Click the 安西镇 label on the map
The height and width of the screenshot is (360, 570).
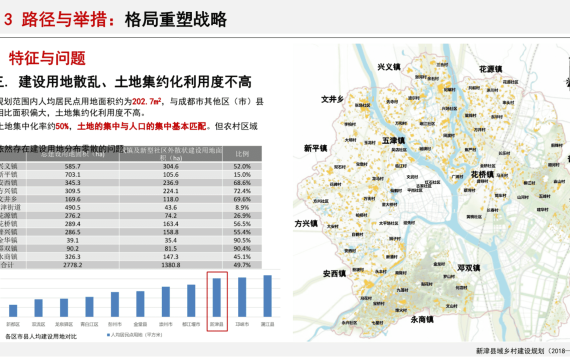coord(334,273)
